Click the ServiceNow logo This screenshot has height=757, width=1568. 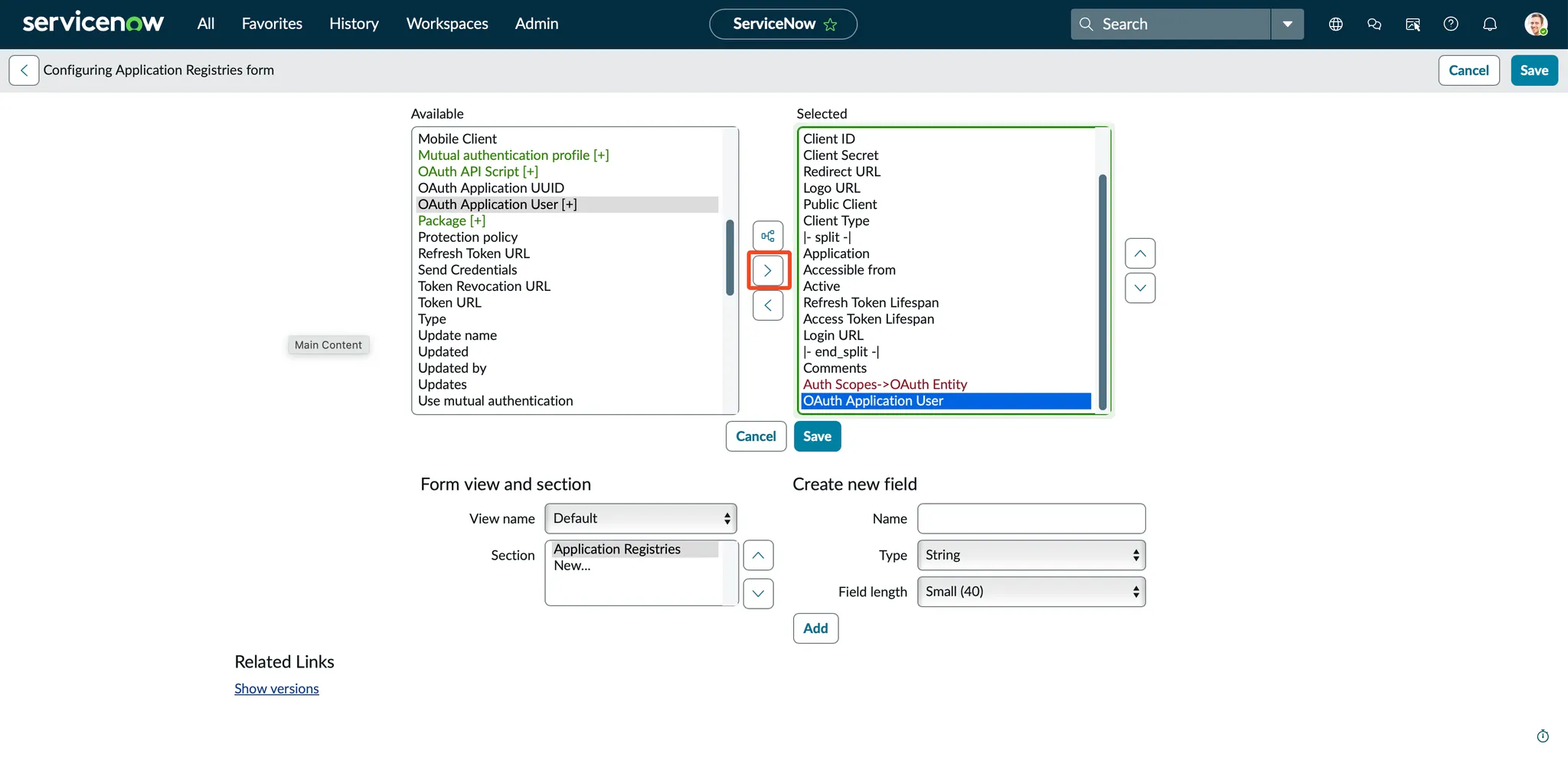93,23
